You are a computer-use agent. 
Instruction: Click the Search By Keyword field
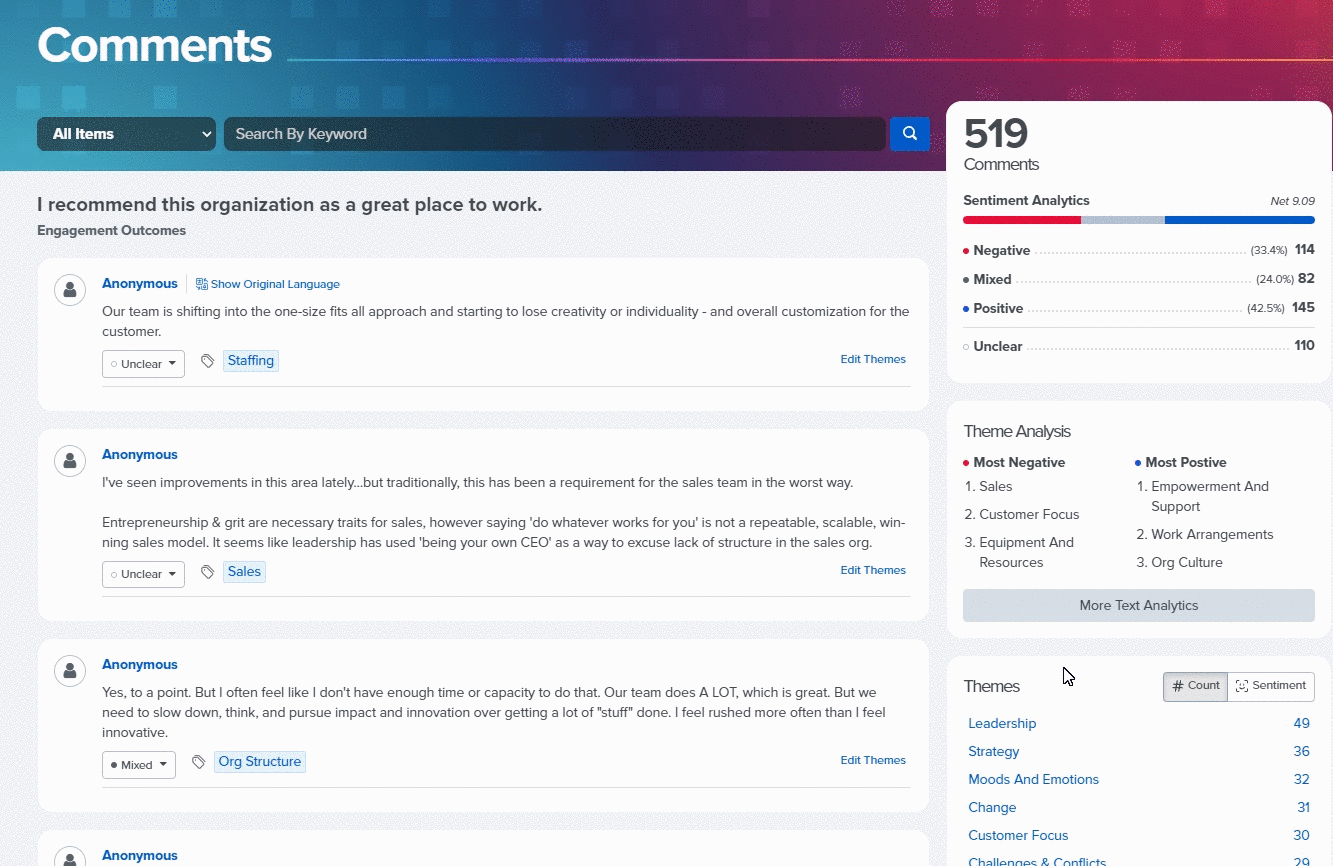coord(555,134)
